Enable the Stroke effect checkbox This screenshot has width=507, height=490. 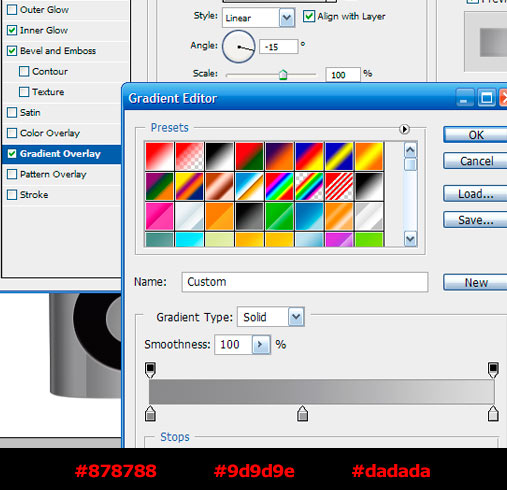click(12, 195)
